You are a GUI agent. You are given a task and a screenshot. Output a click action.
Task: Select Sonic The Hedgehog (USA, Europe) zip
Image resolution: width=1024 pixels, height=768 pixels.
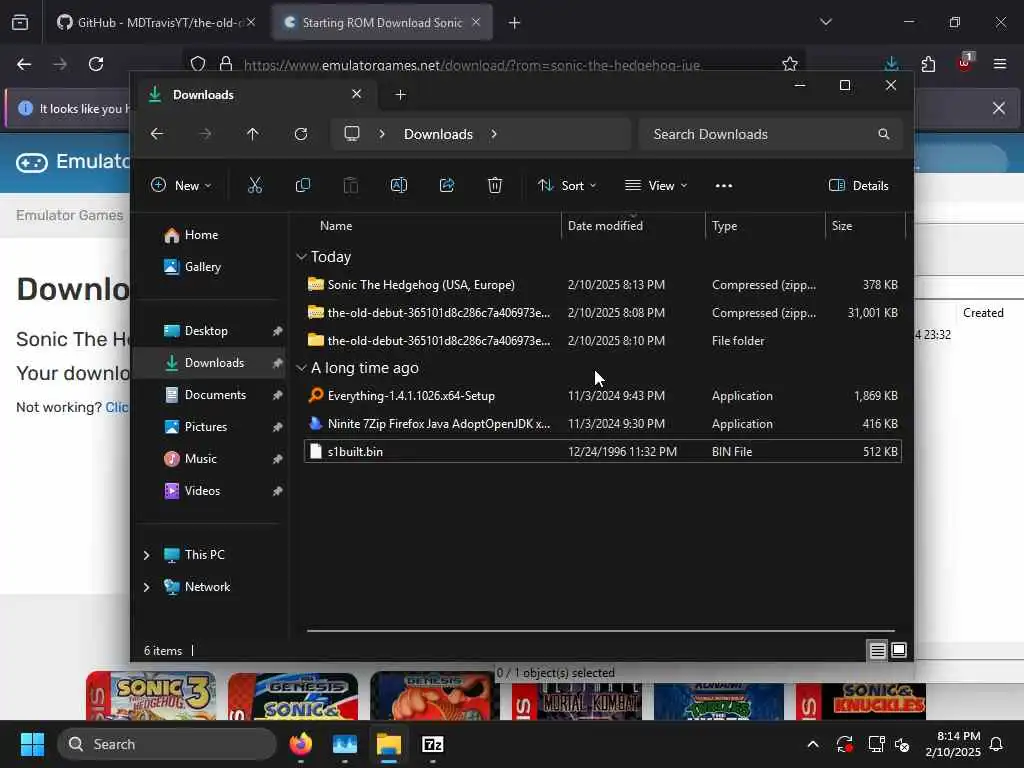[x=602, y=285]
